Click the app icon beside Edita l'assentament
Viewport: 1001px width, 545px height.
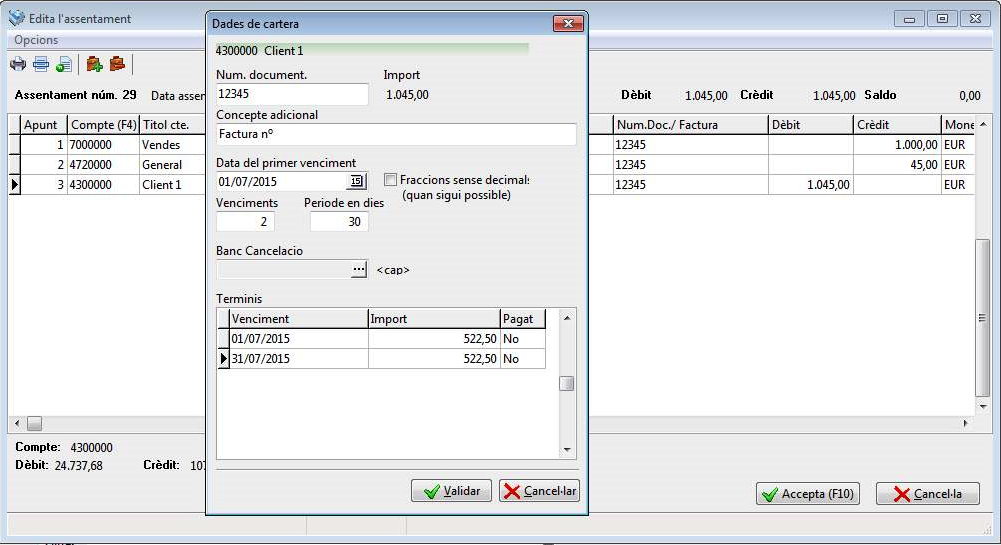17,18
